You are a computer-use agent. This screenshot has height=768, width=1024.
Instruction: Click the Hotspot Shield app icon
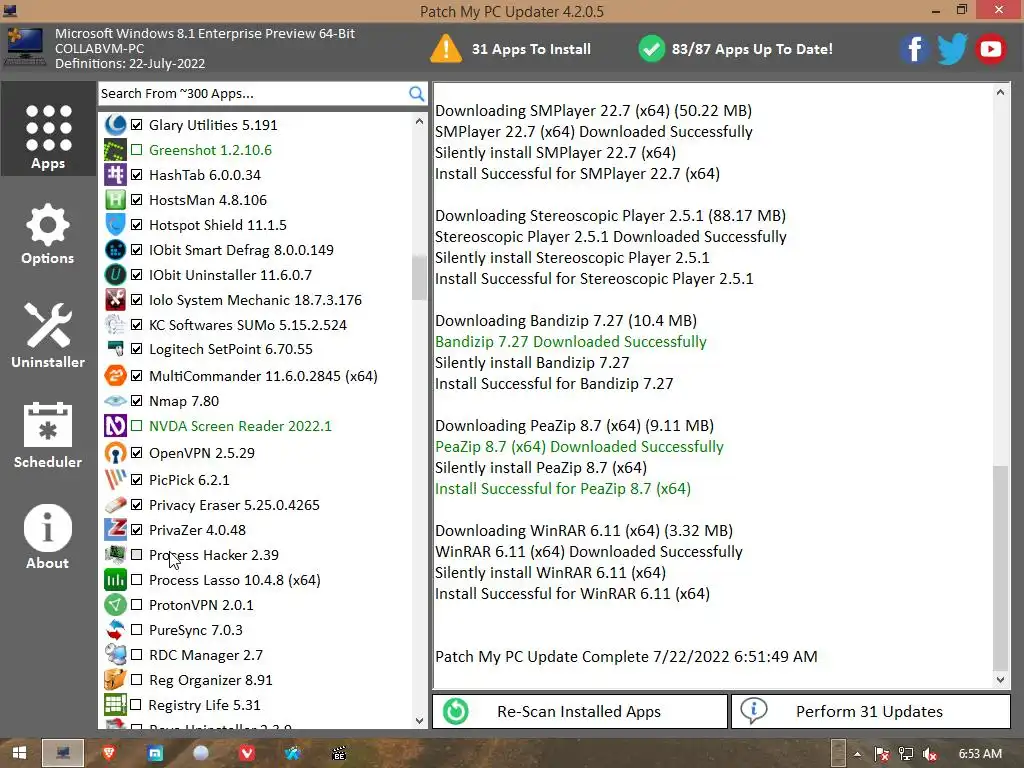click(x=115, y=225)
